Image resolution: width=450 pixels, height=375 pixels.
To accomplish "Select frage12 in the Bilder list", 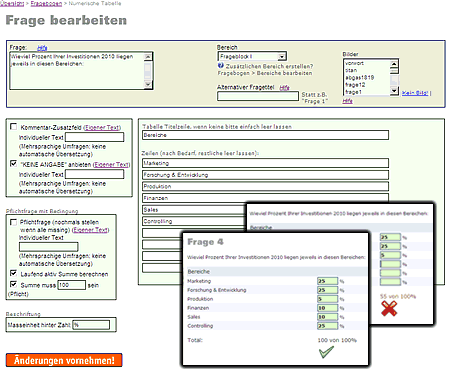I will [x=355, y=85].
